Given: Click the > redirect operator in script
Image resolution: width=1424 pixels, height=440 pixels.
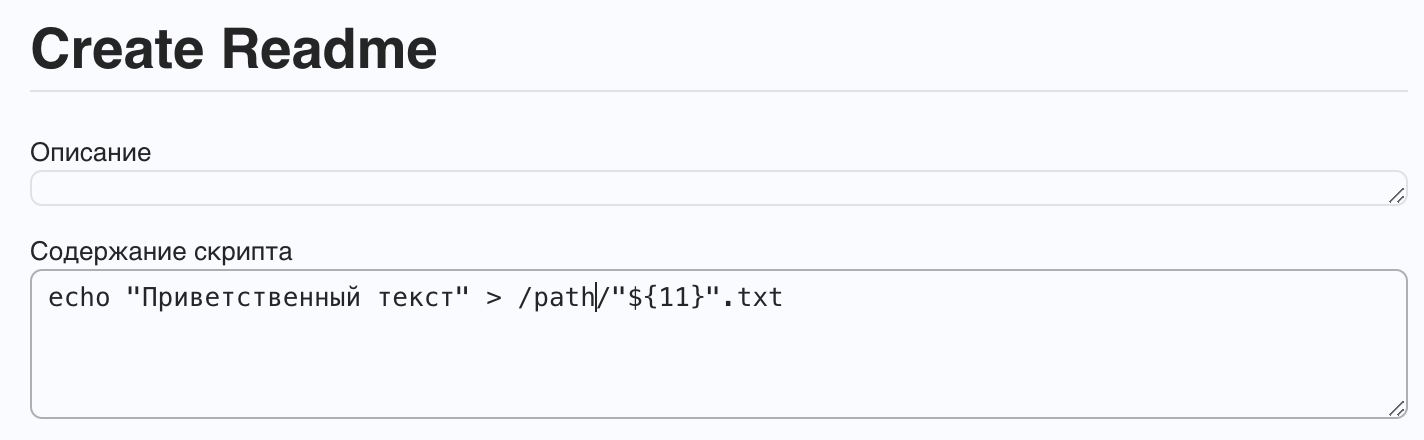Looking at the screenshot, I should pyautogui.click(x=493, y=298).
